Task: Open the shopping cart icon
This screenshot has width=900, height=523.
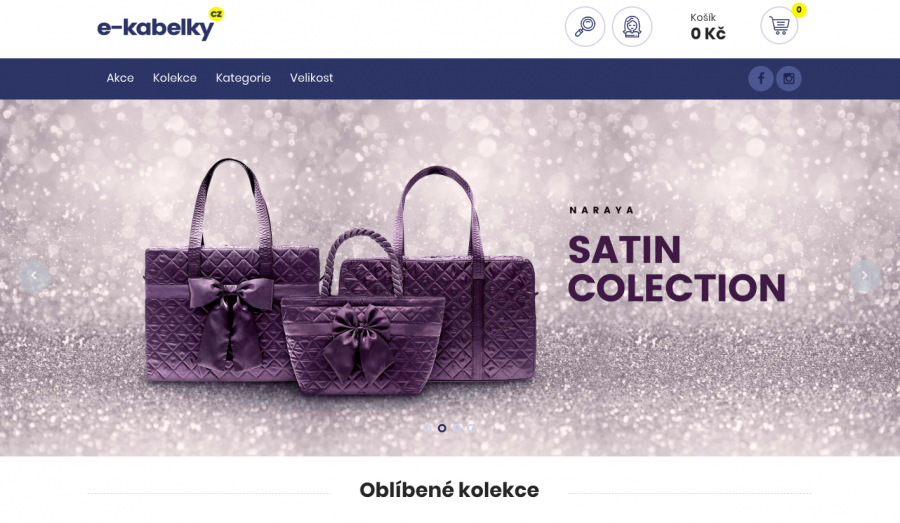Action: tap(779, 26)
